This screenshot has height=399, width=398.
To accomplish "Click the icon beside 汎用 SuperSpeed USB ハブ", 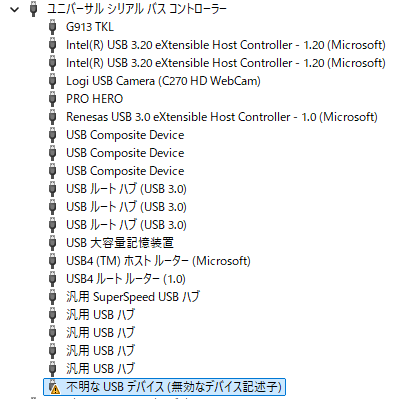I will [x=52, y=297].
